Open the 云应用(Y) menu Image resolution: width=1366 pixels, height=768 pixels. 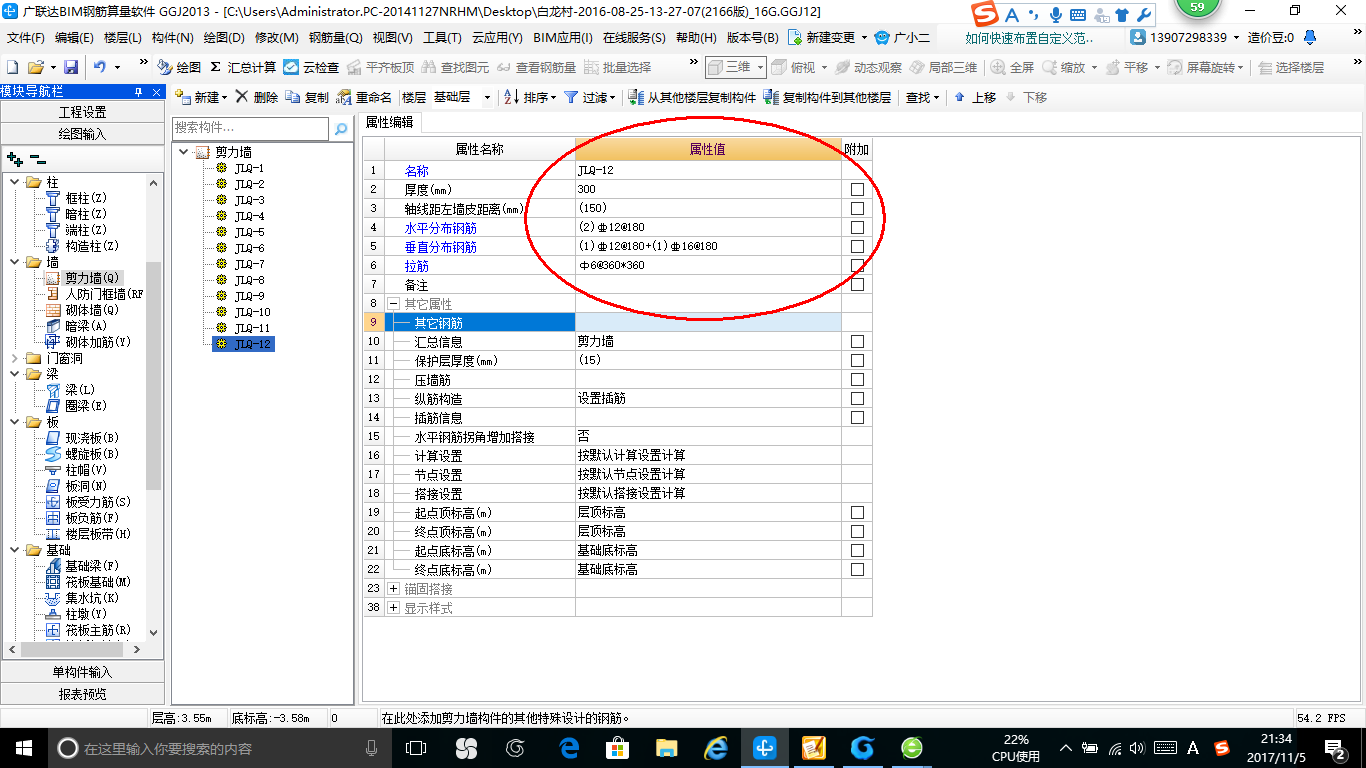(497, 38)
